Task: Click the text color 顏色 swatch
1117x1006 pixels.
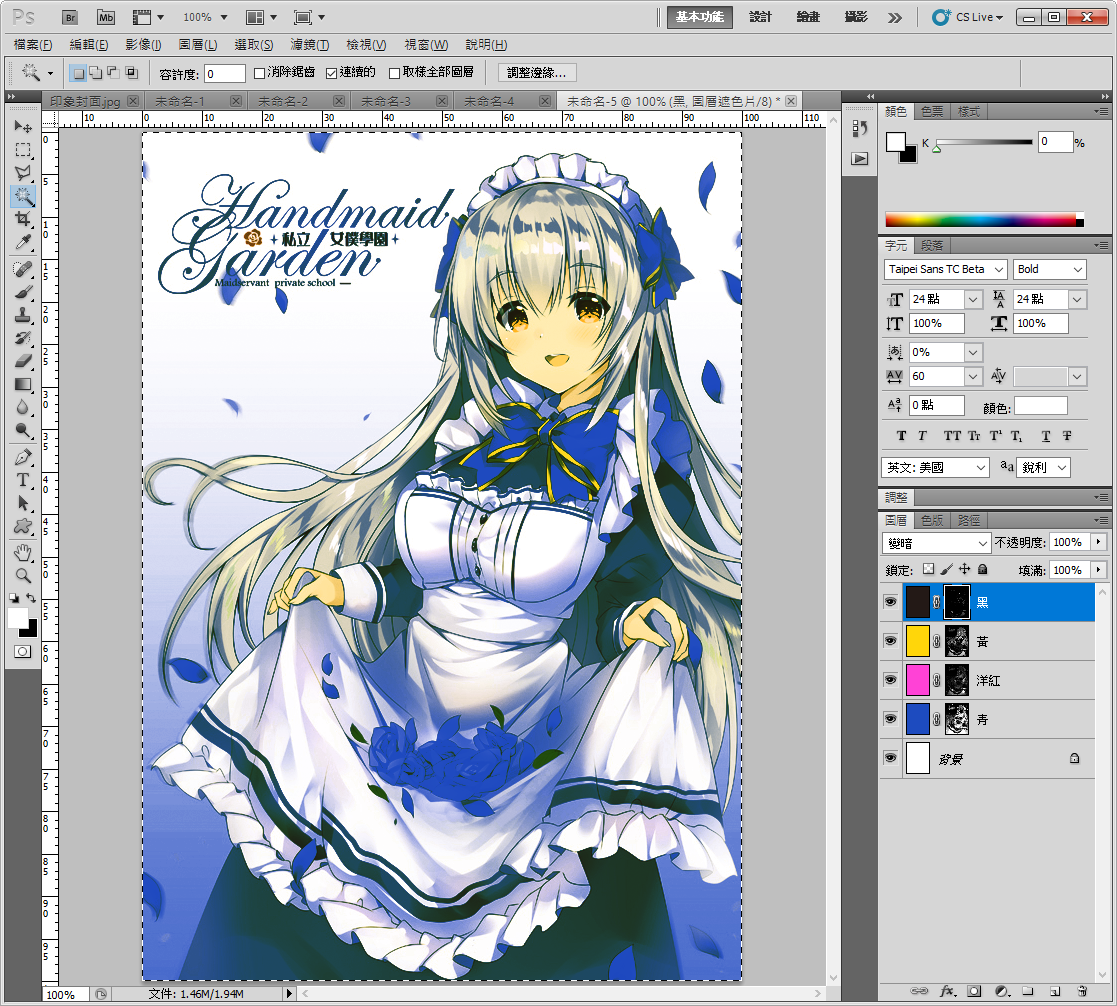Action: point(1041,406)
